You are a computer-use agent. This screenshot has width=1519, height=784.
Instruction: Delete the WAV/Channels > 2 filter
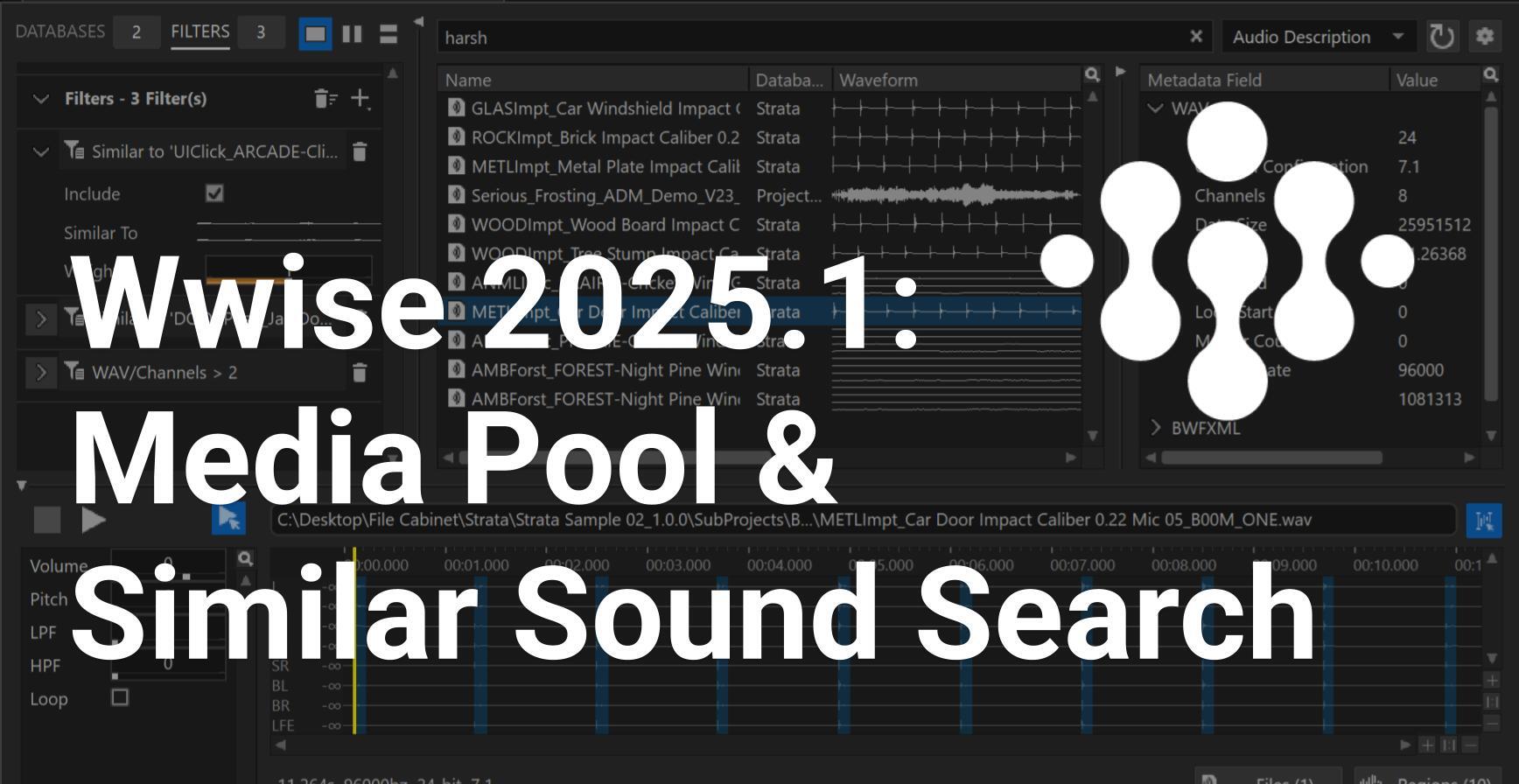coord(360,373)
